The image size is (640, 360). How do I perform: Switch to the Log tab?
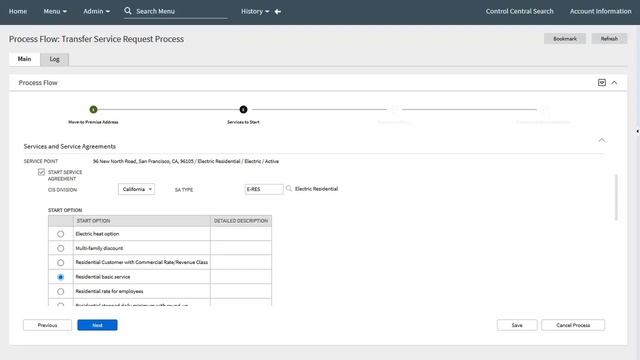[55, 59]
